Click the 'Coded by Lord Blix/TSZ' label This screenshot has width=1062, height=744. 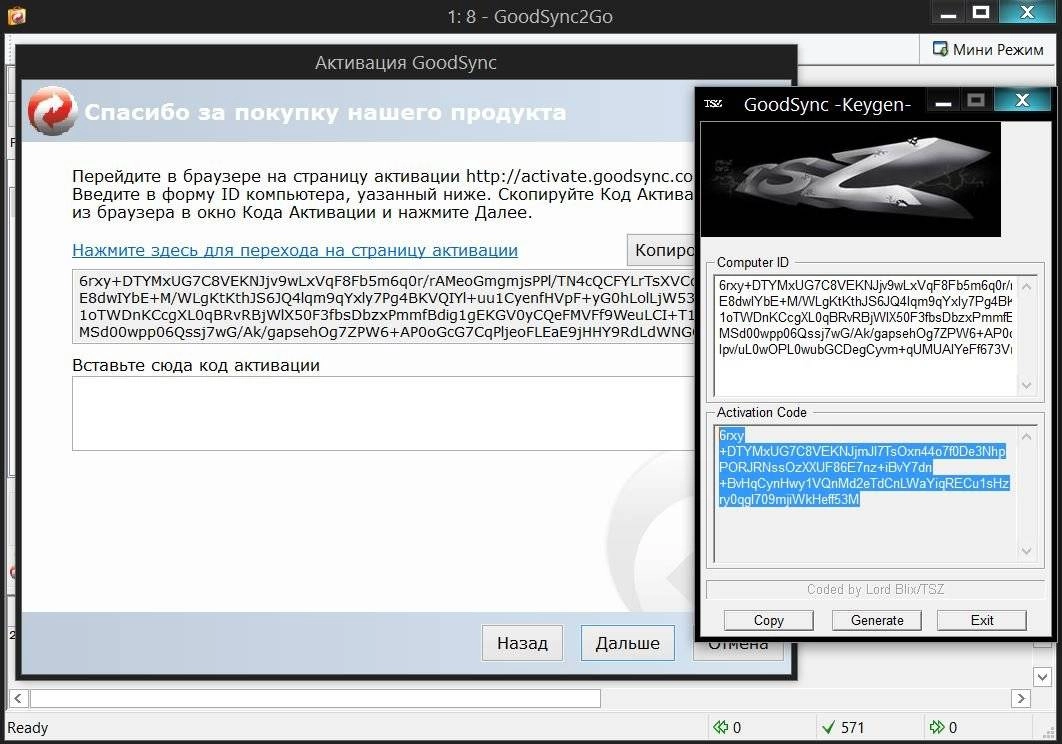(x=875, y=590)
